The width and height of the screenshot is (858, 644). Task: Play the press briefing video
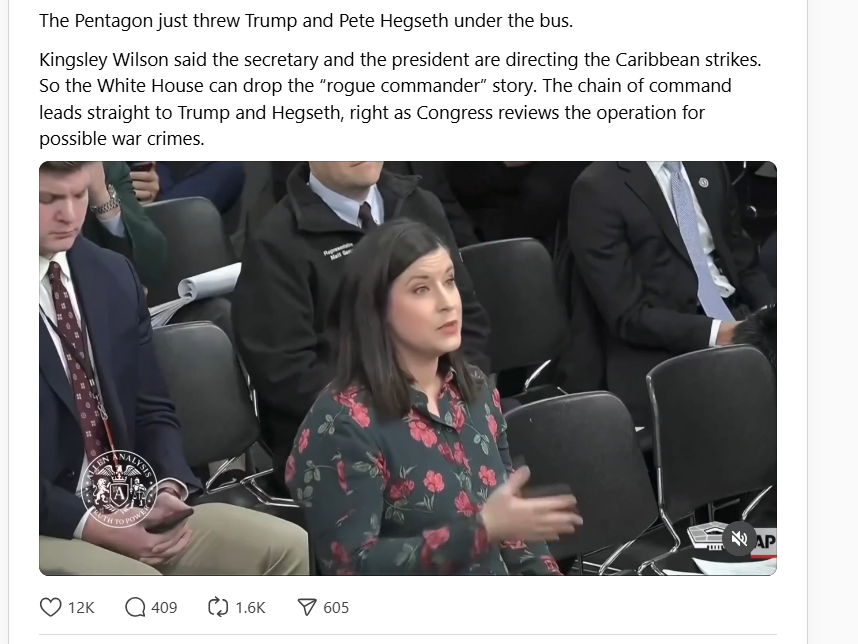click(x=408, y=368)
